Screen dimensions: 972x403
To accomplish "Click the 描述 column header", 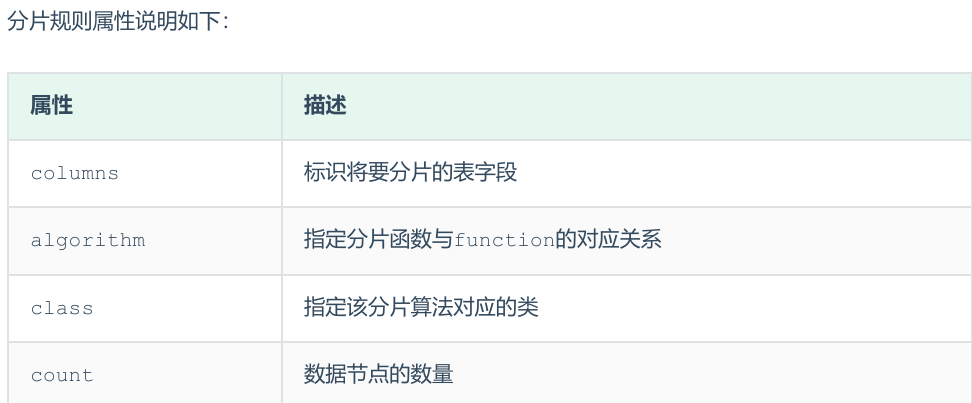I will (325, 105).
